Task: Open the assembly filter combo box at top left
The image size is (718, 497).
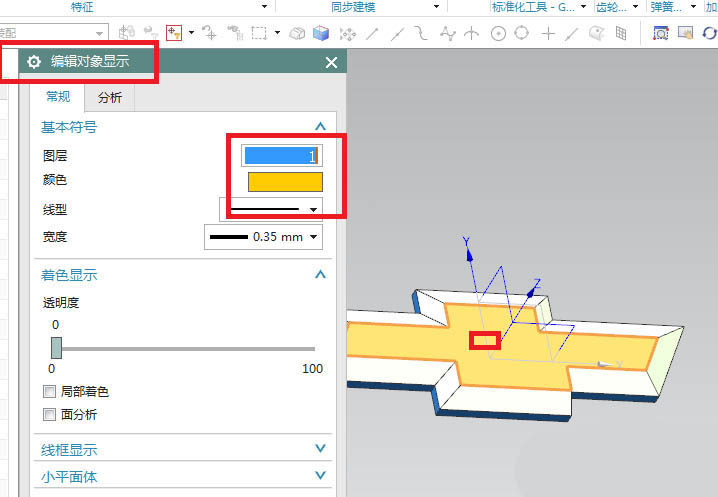Action: click(54, 33)
